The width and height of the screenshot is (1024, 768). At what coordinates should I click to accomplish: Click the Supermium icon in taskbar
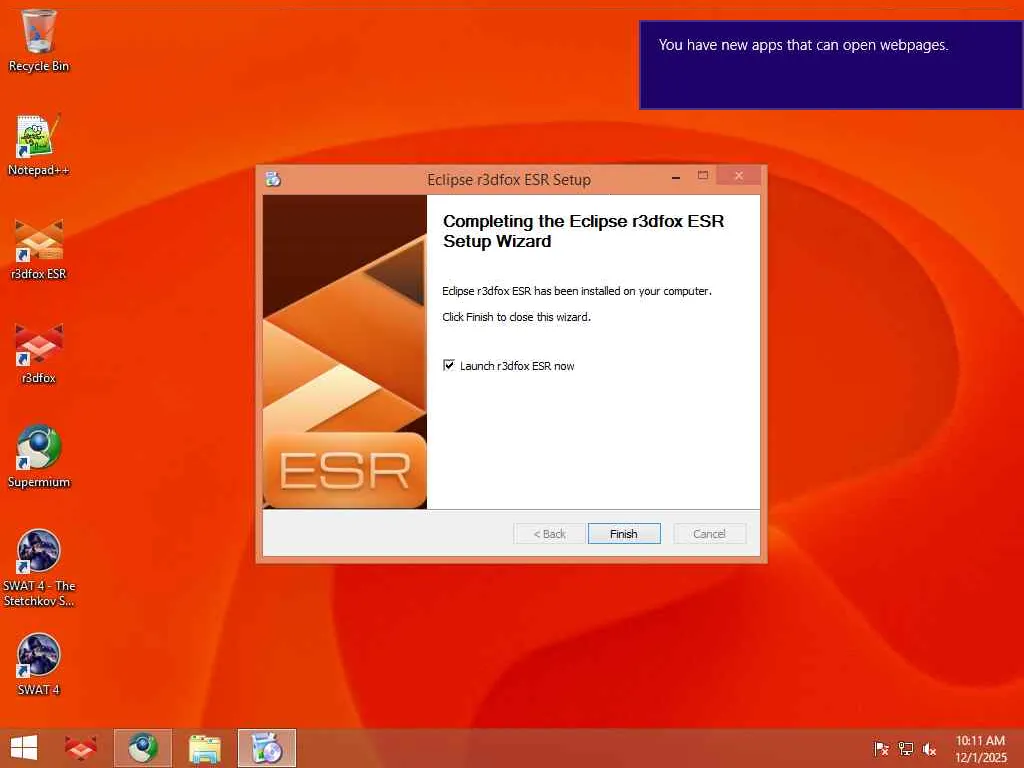tap(143, 748)
